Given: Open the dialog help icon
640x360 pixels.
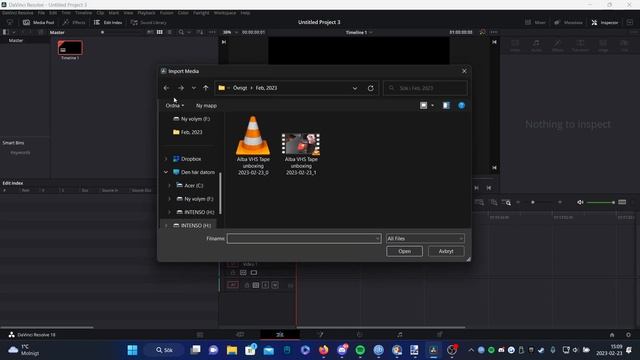Looking at the screenshot, I should pos(461,106).
